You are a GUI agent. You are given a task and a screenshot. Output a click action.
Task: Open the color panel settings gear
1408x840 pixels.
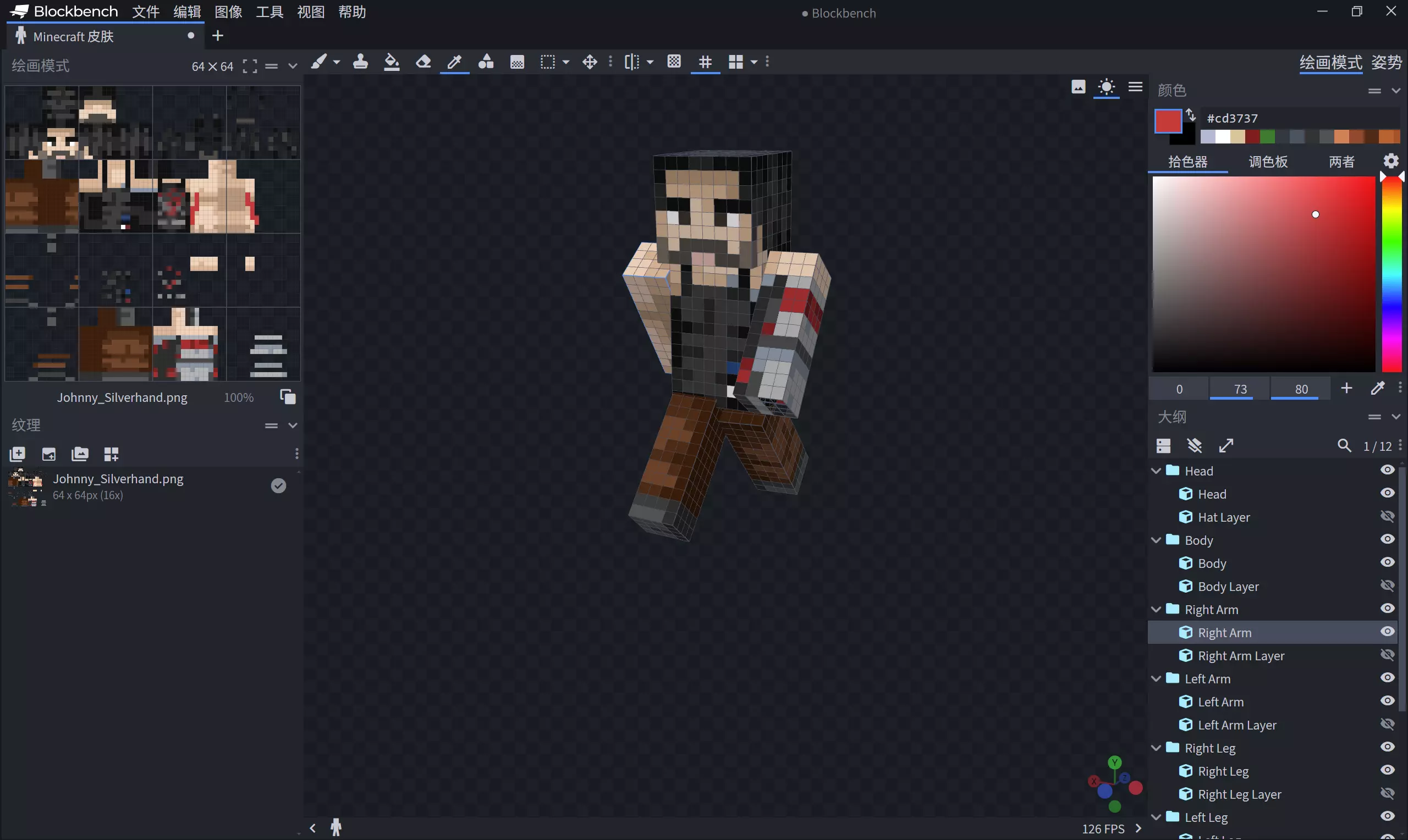[1391, 161]
